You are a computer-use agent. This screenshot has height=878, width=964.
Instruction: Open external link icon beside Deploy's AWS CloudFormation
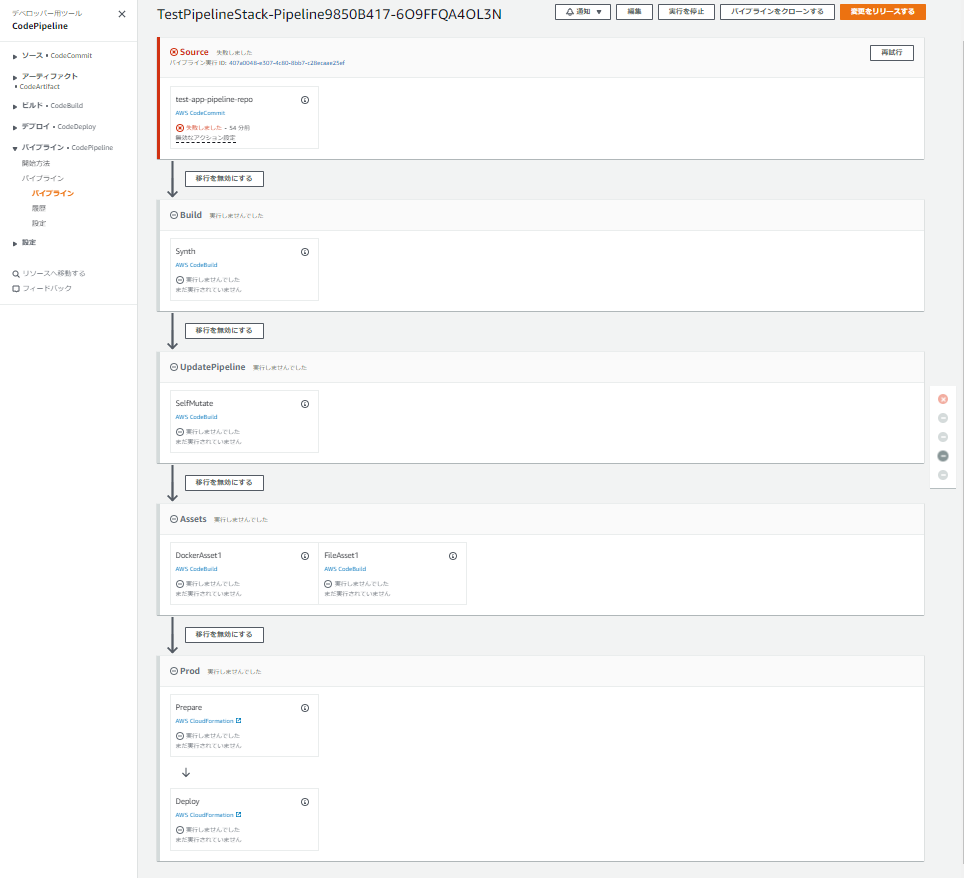coord(239,815)
